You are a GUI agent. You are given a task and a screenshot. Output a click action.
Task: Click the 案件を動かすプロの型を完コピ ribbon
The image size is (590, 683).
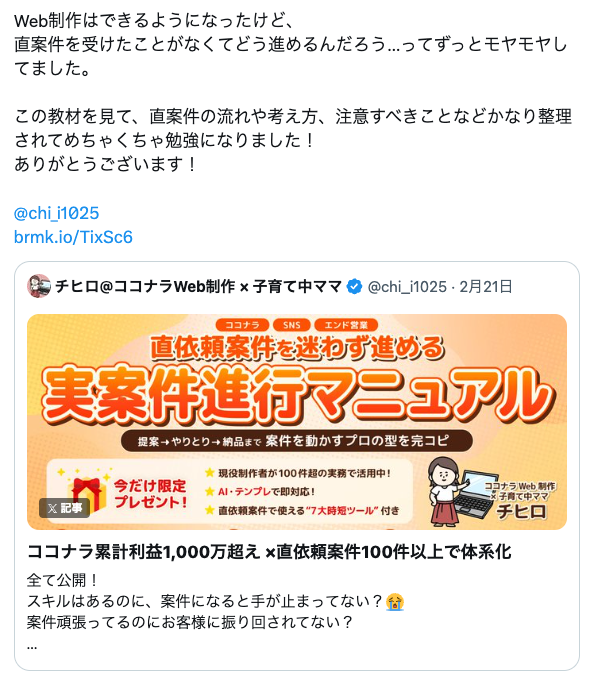(x=297, y=441)
